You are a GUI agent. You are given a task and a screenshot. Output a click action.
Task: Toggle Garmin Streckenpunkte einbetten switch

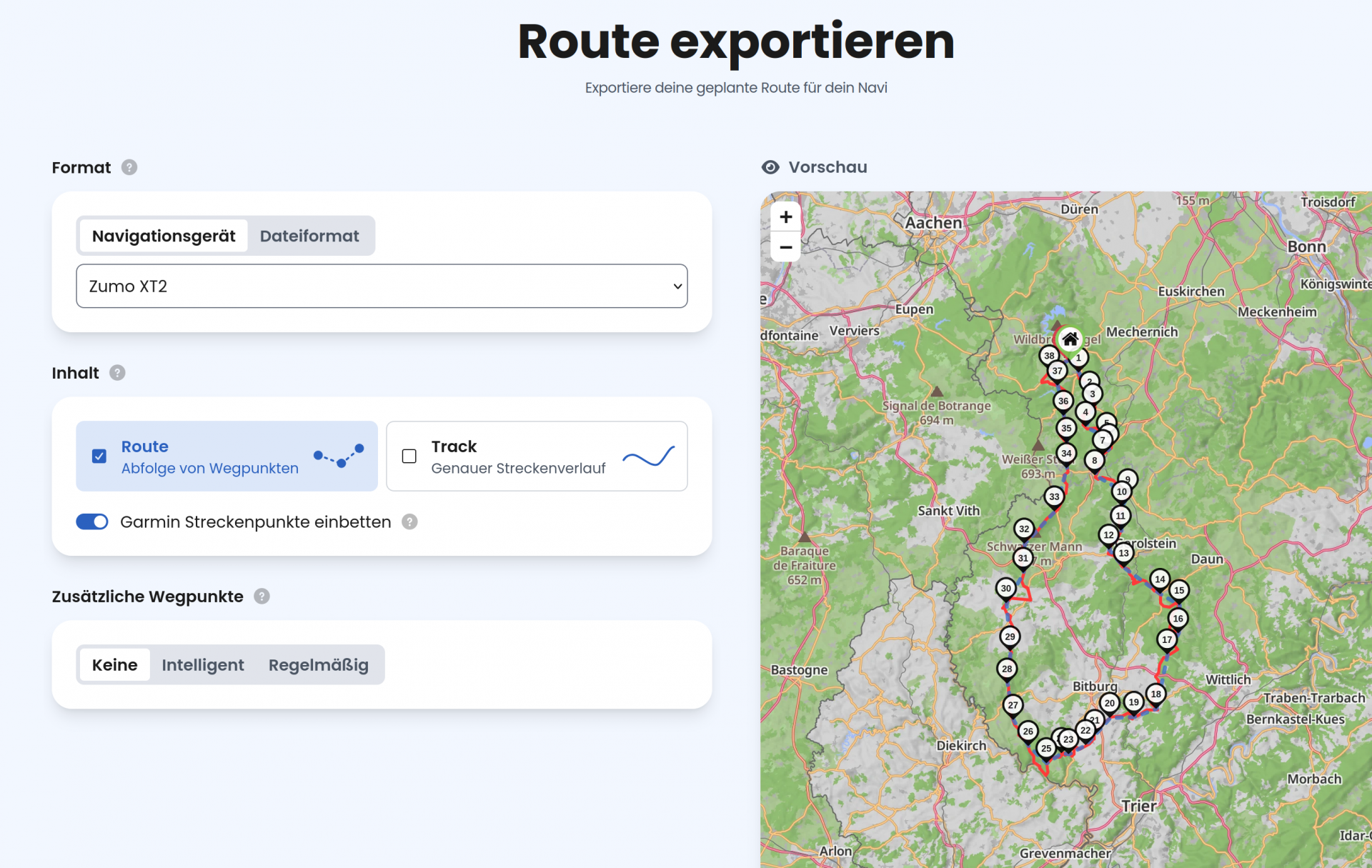tap(92, 522)
